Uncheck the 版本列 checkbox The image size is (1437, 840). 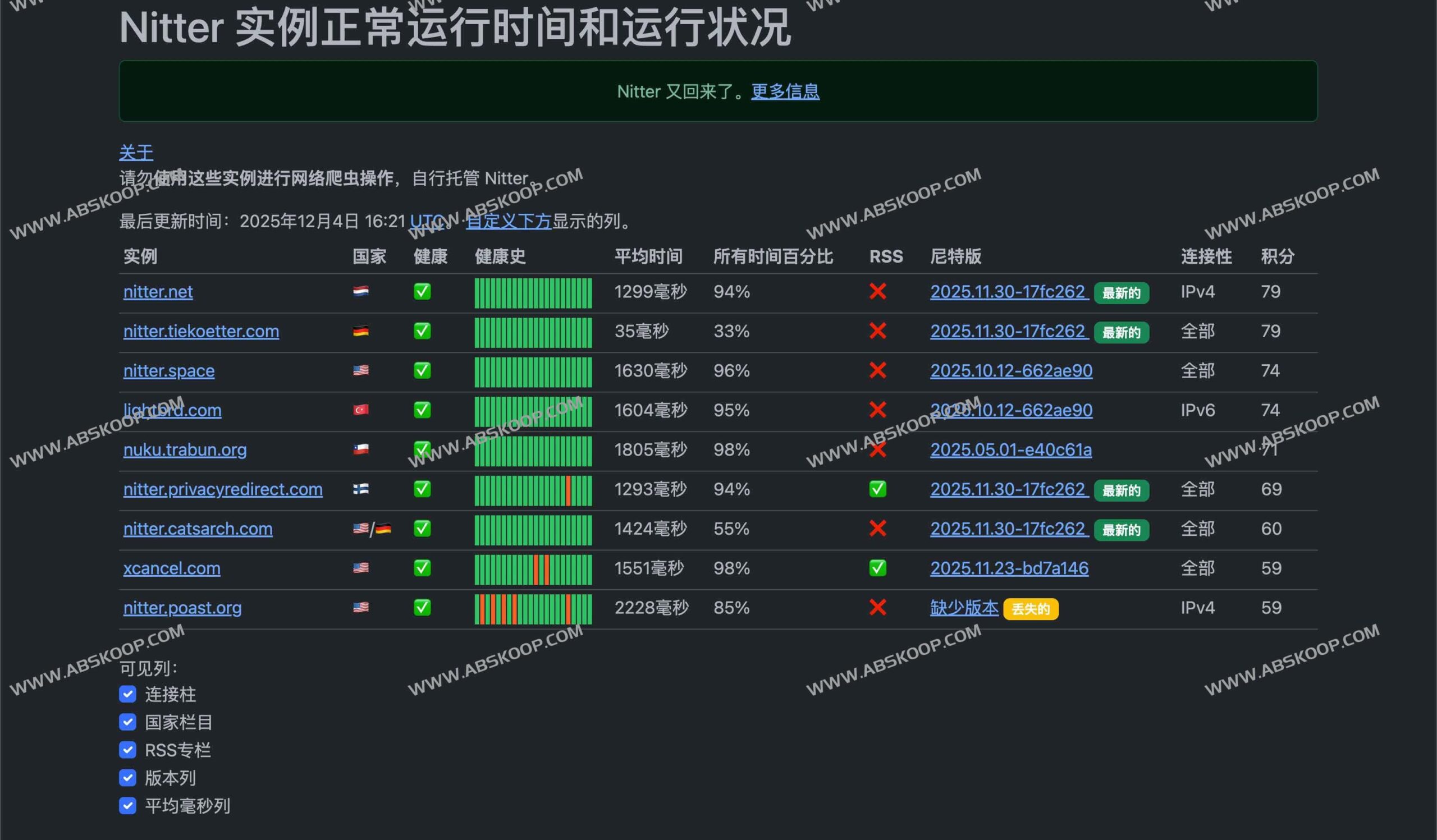[128, 777]
